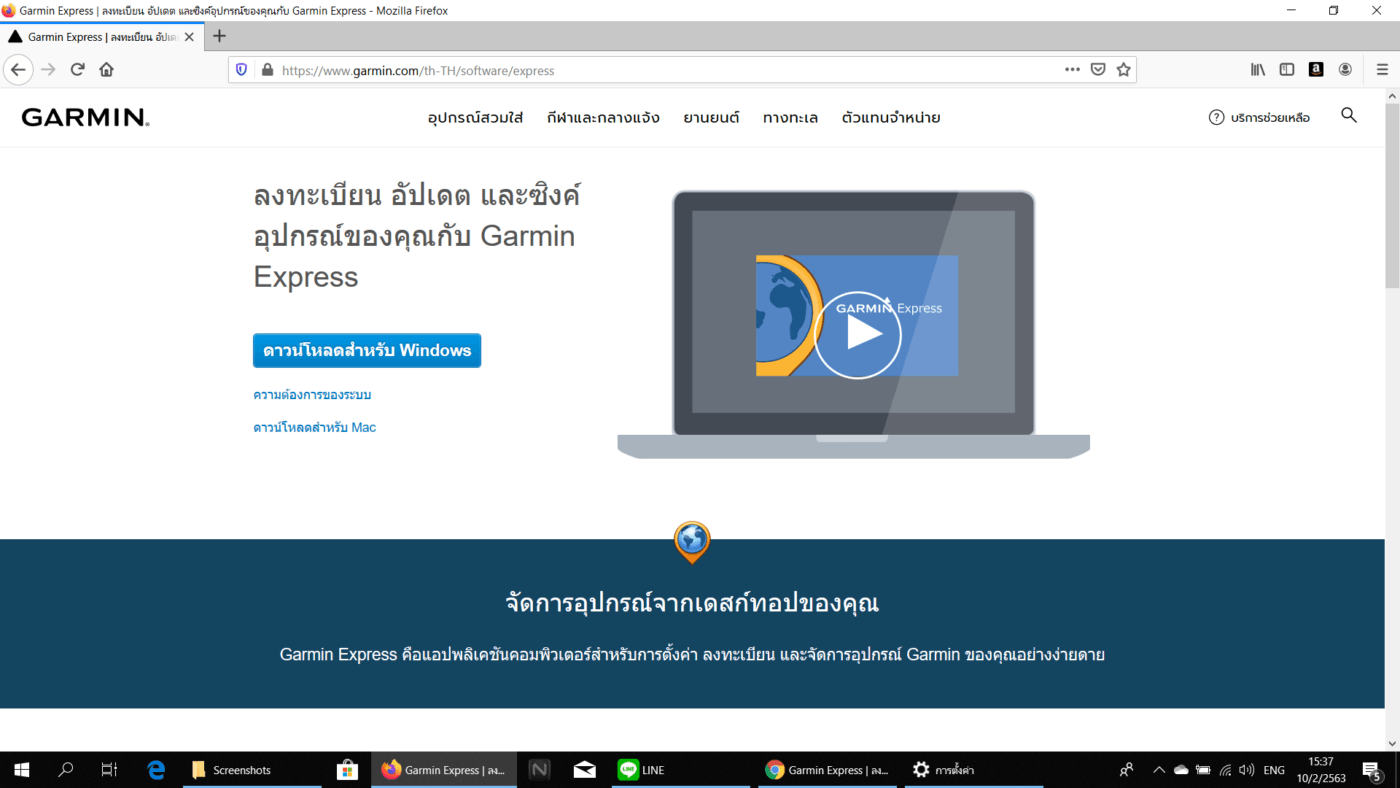This screenshot has height=788, width=1400.
Task: Open the การตั้งค่า settings taskbar item
Action: click(x=975, y=770)
